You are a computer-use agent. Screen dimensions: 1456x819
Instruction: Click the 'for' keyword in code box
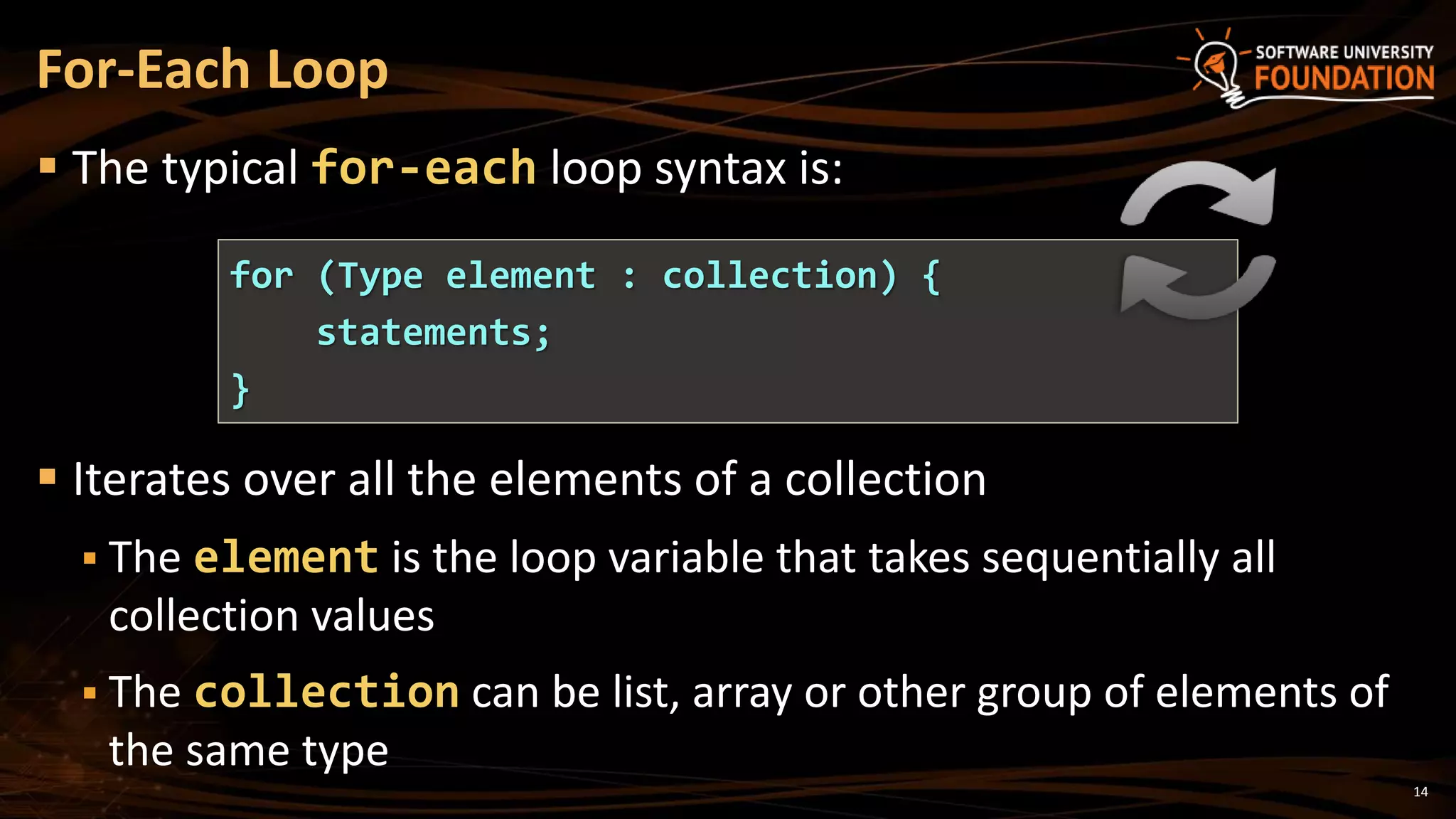pos(262,275)
